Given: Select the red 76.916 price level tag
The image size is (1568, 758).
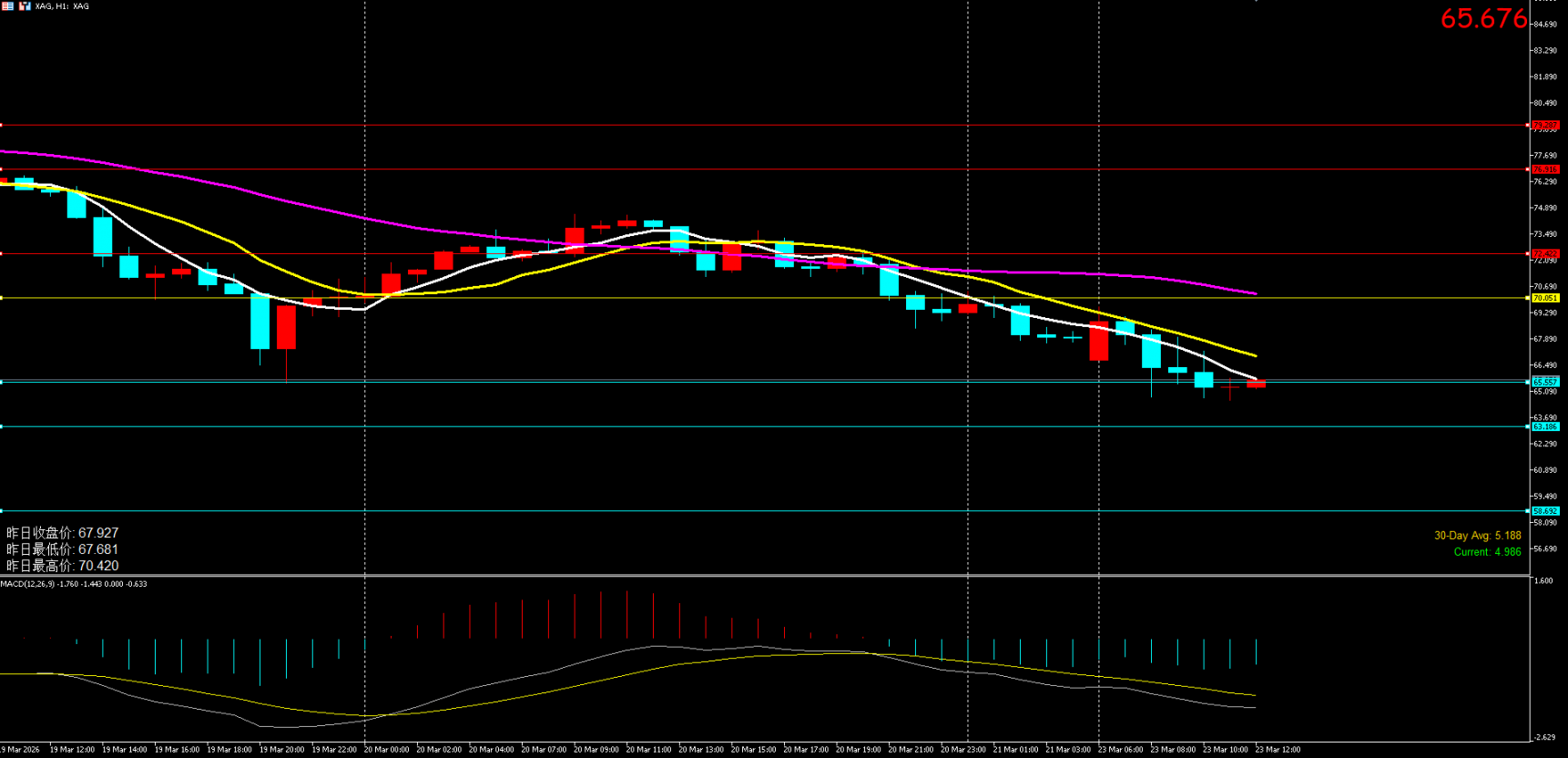Looking at the screenshot, I should [1545, 169].
